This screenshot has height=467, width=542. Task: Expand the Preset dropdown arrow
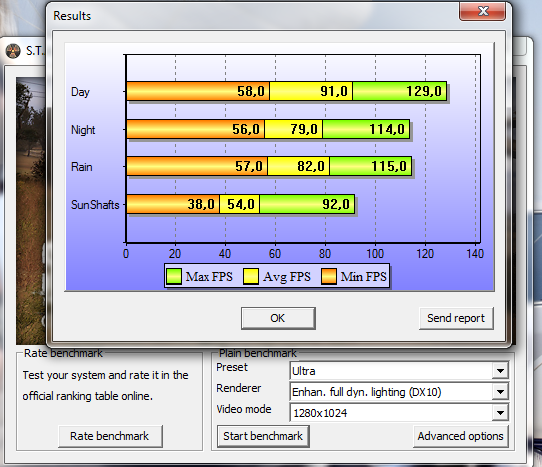[x=500, y=371]
